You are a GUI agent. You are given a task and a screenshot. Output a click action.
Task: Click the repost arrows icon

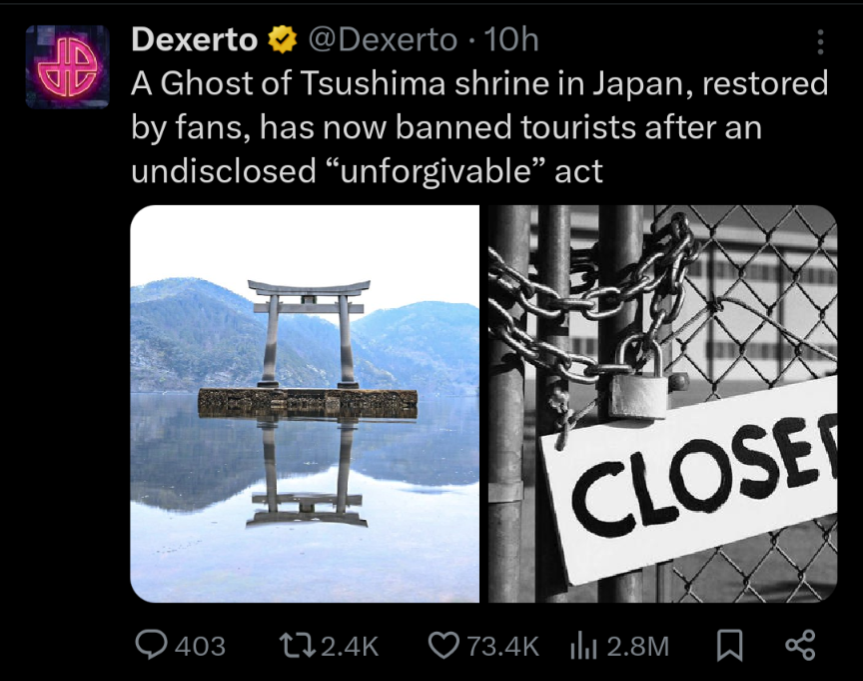tap(297, 645)
